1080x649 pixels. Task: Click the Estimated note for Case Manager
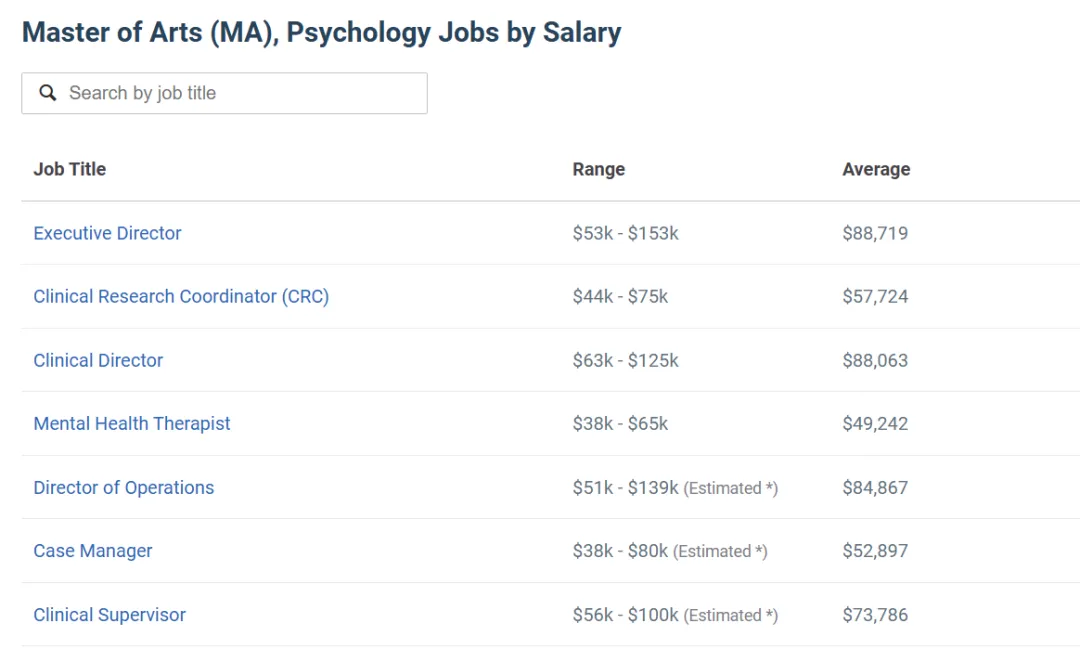pyautogui.click(x=720, y=551)
